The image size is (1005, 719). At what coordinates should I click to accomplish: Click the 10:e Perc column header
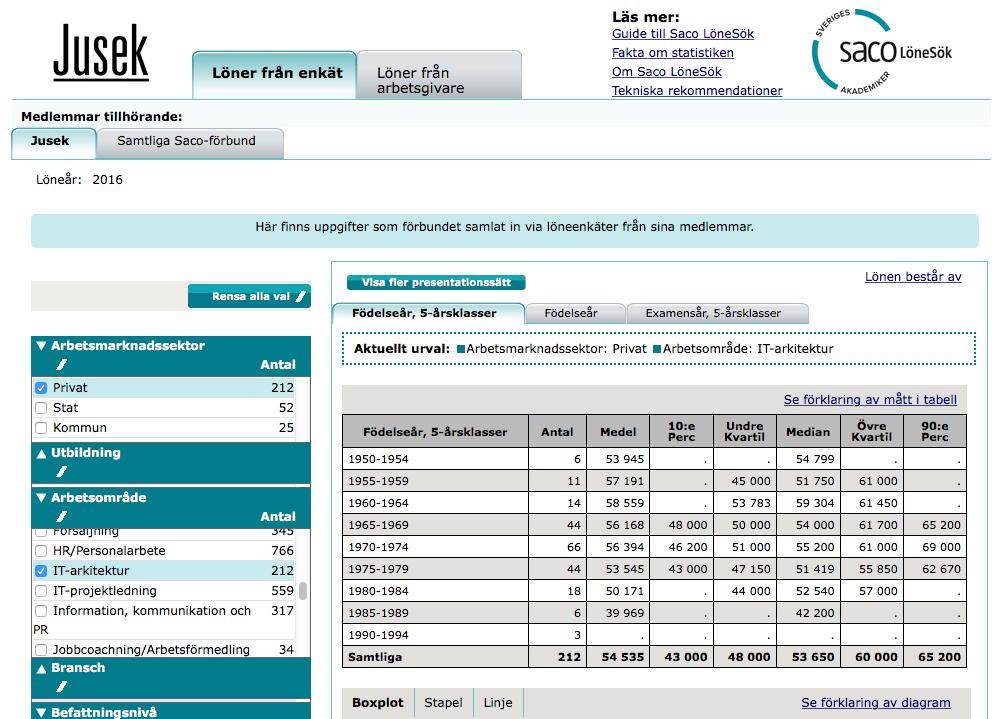click(681, 432)
